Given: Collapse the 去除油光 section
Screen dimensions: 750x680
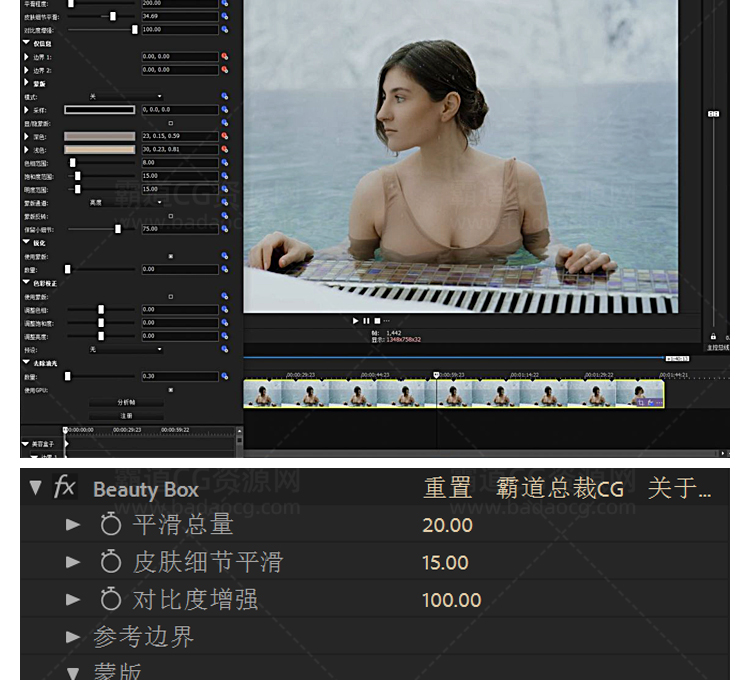Looking at the screenshot, I should coord(26,362).
